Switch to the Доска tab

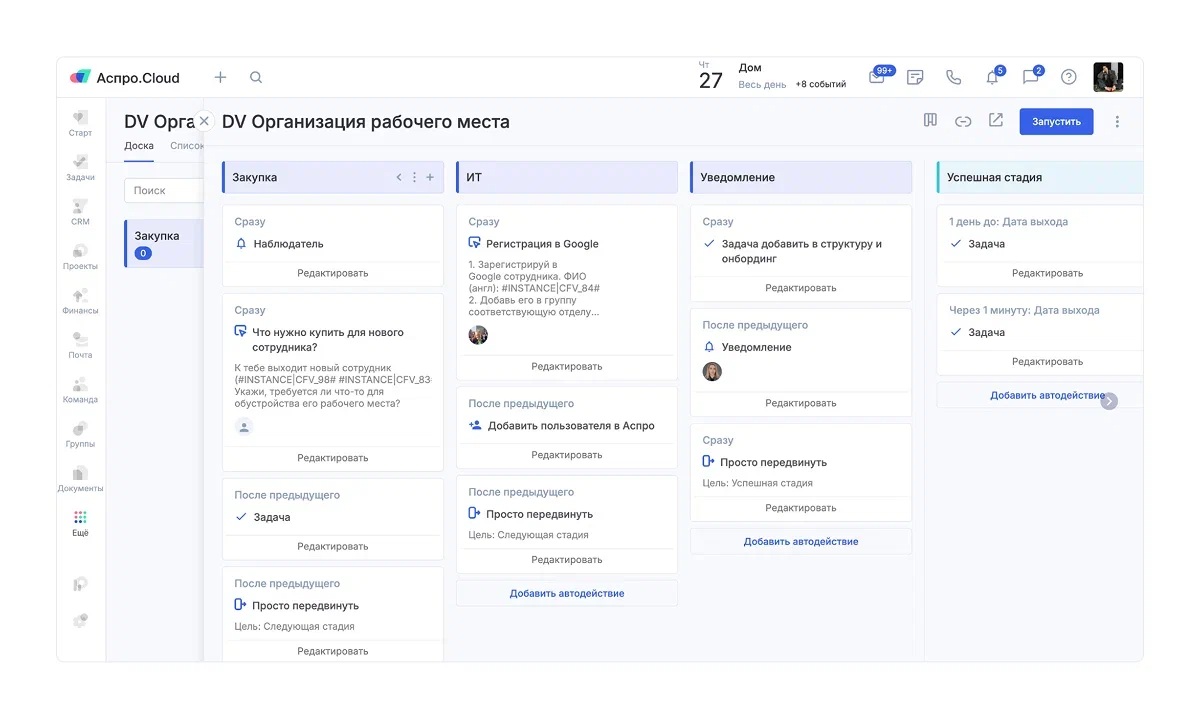(139, 146)
